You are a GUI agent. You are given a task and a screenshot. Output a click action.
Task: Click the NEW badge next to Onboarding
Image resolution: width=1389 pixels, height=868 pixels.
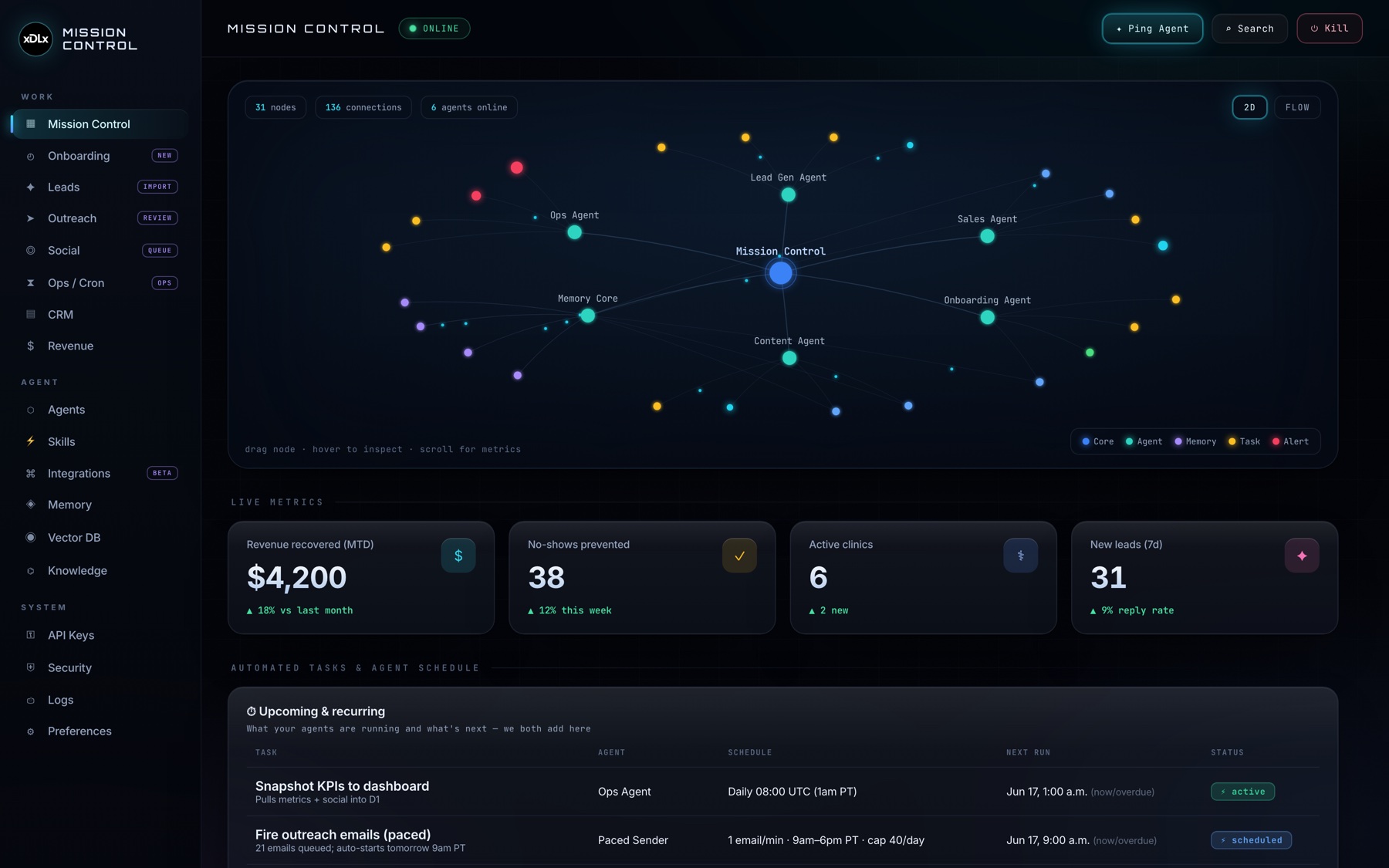coord(164,156)
